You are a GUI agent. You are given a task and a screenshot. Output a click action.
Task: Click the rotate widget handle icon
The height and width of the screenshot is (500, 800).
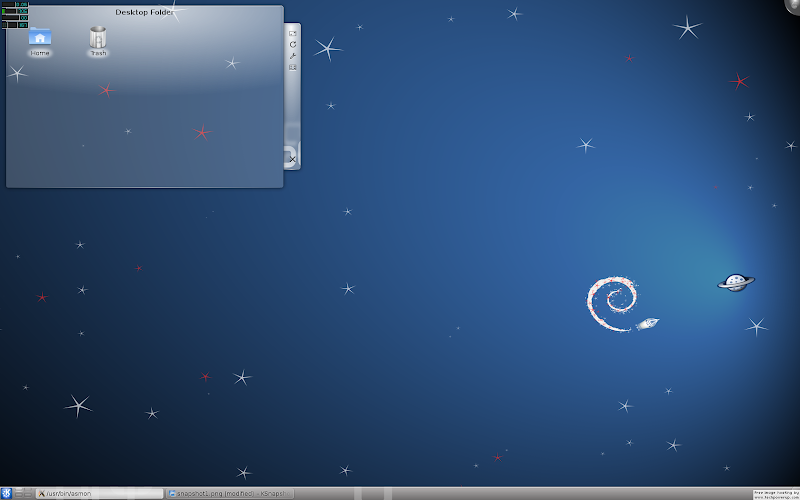tap(292, 44)
